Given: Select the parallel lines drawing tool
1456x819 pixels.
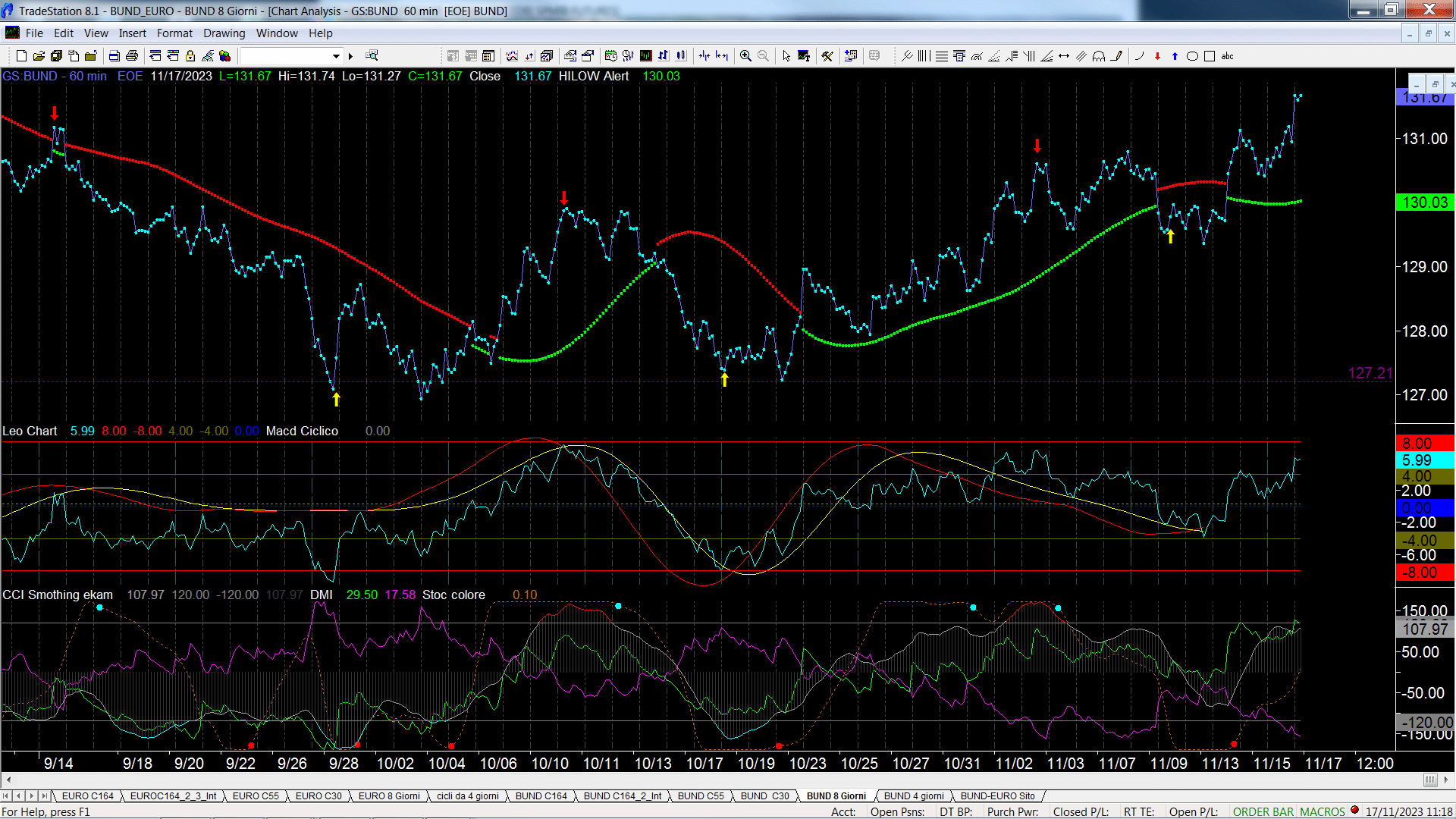Looking at the screenshot, I should (1081, 56).
